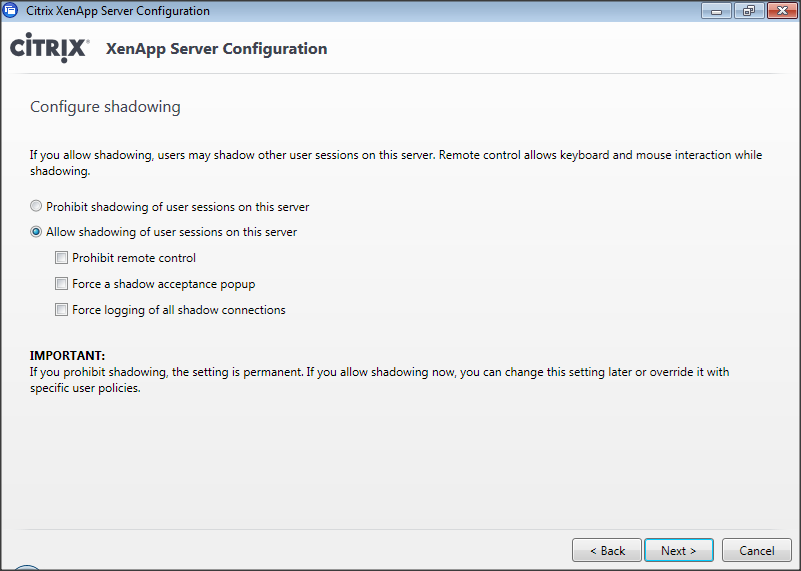Click the Configure shadowing heading

click(x=105, y=106)
